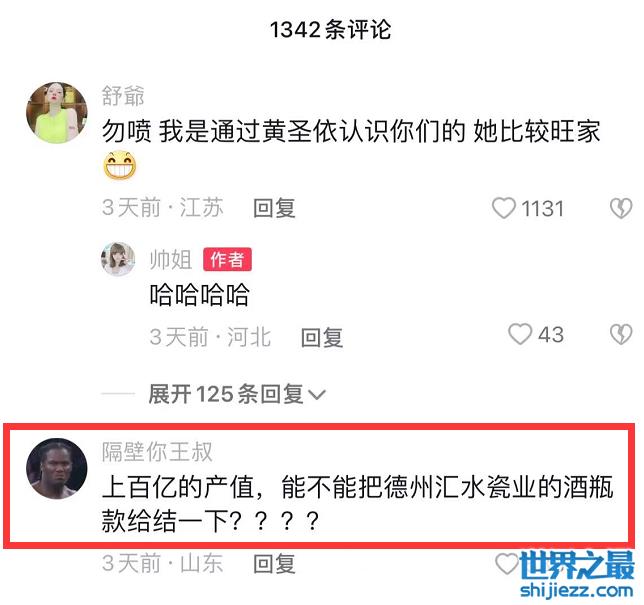Open username 帅姐
This screenshot has height=605, width=644.
click(x=170, y=260)
